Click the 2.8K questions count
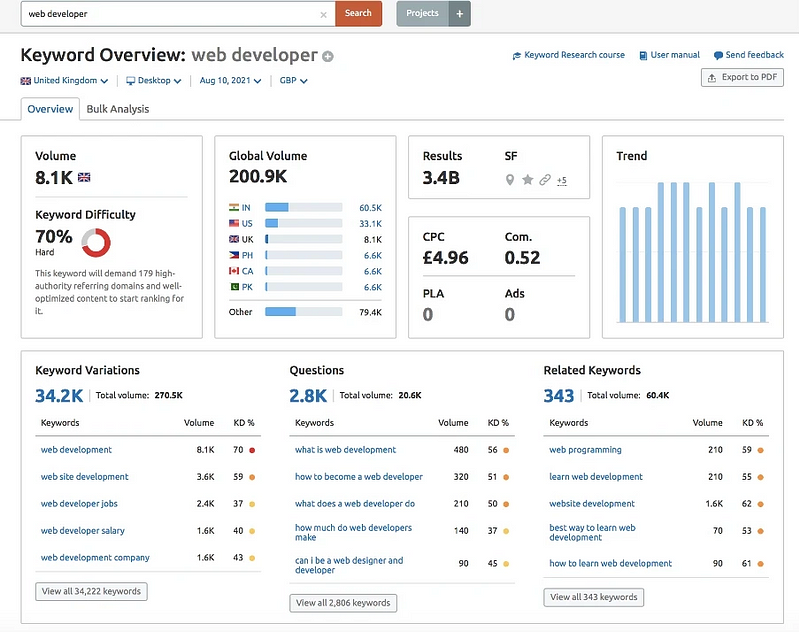800x632 pixels. (x=308, y=396)
